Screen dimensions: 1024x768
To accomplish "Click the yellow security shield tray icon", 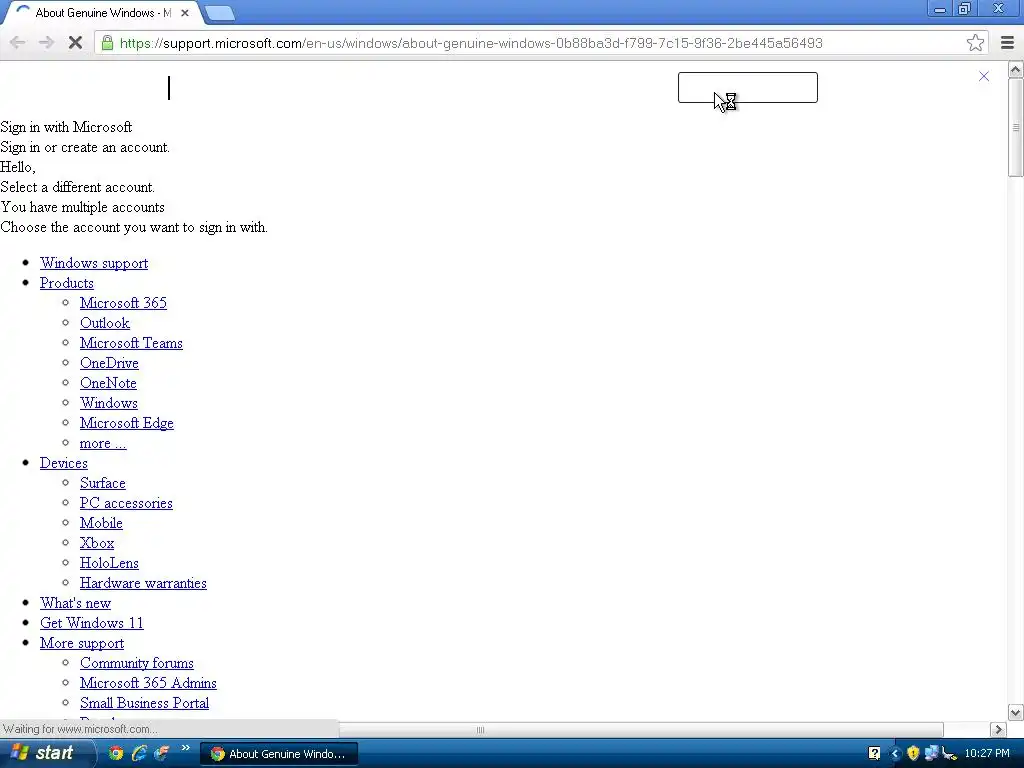I will pos(913,754).
